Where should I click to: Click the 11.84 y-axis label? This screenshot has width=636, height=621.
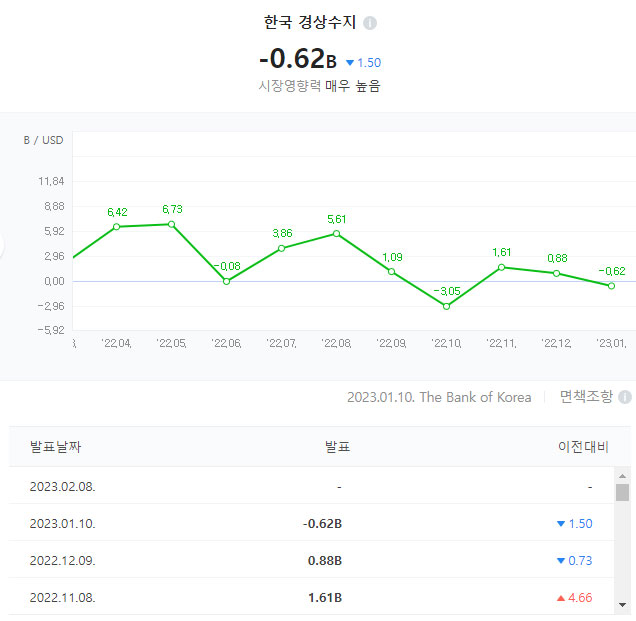[x=51, y=181]
